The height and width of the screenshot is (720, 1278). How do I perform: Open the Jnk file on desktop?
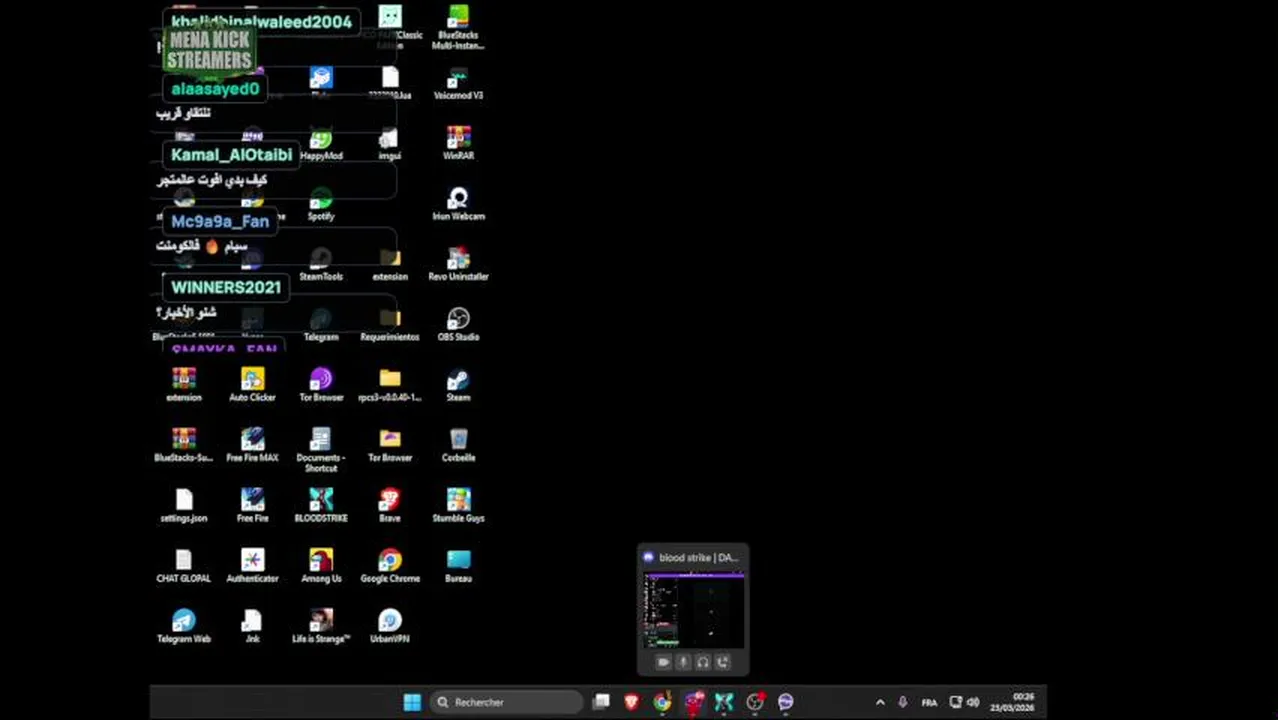tap(252, 626)
